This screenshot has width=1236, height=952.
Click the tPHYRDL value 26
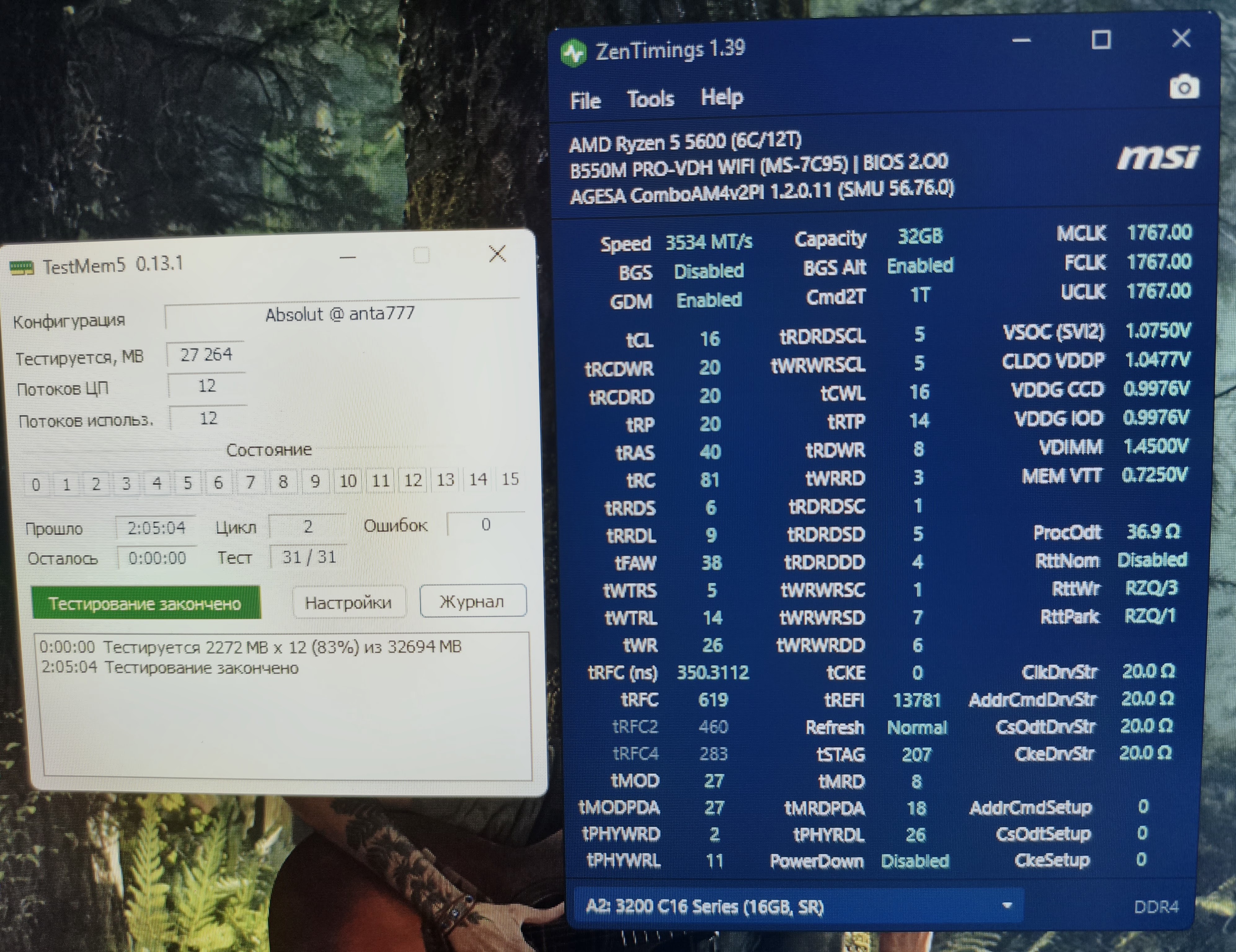(x=916, y=835)
